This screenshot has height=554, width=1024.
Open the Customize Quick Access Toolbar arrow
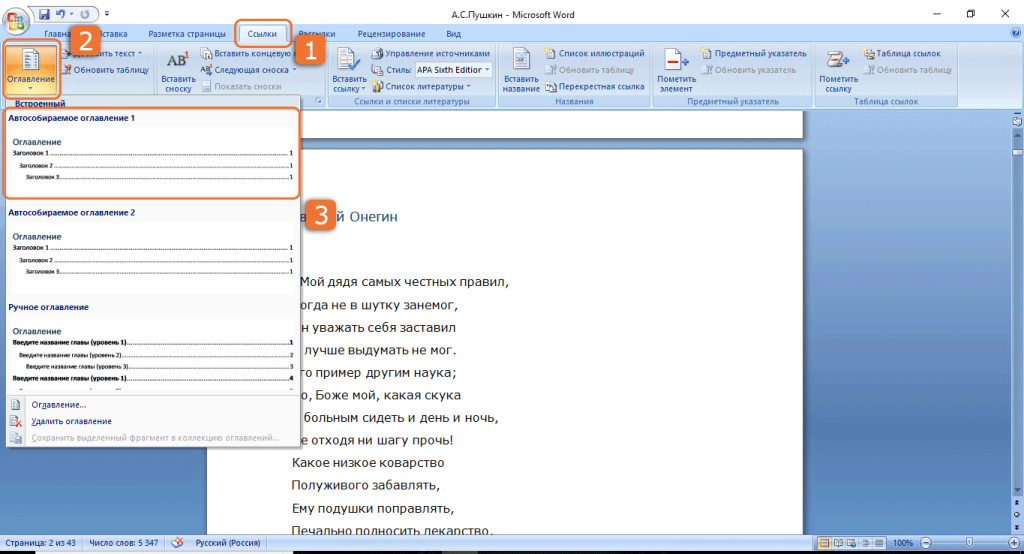click(107, 14)
